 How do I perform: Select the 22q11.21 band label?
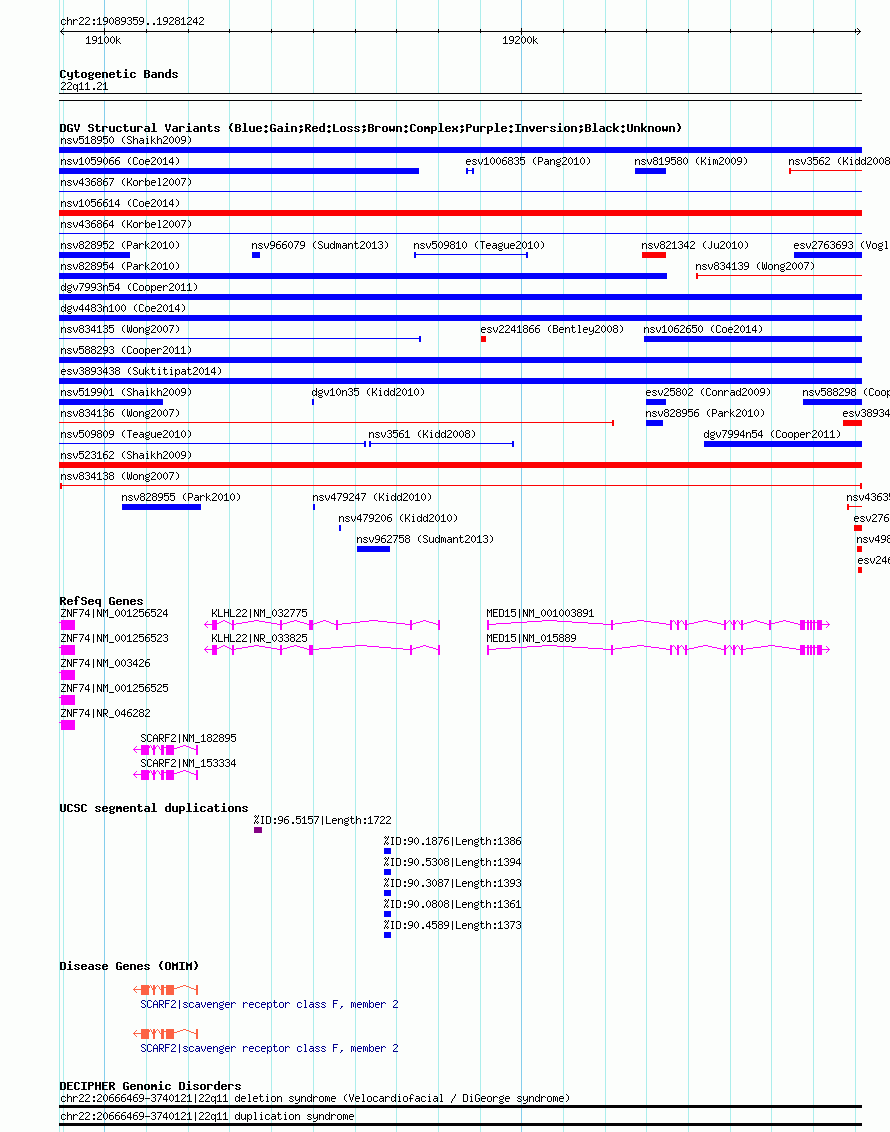pyautogui.click(x=84, y=87)
